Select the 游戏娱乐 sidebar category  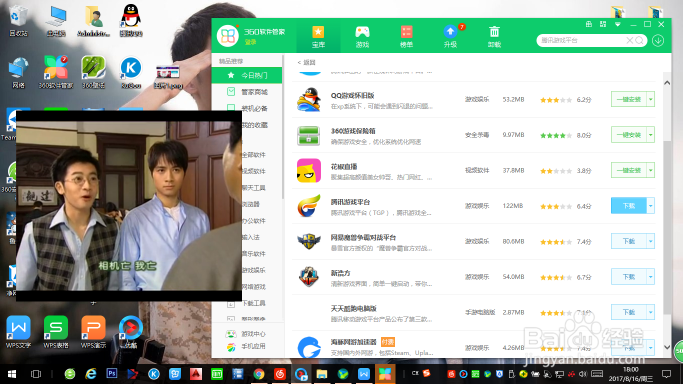coord(254,270)
